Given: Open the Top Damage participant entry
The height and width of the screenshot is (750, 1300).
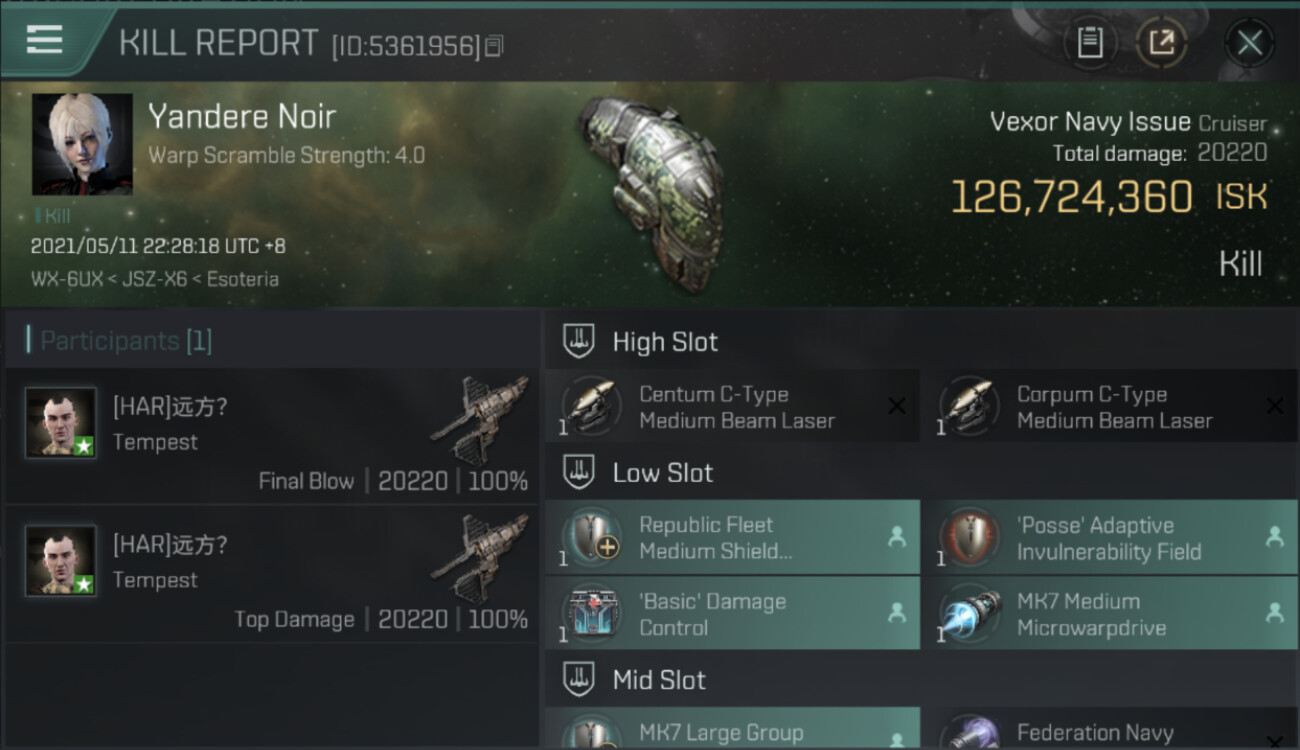Looking at the screenshot, I should (272, 574).
